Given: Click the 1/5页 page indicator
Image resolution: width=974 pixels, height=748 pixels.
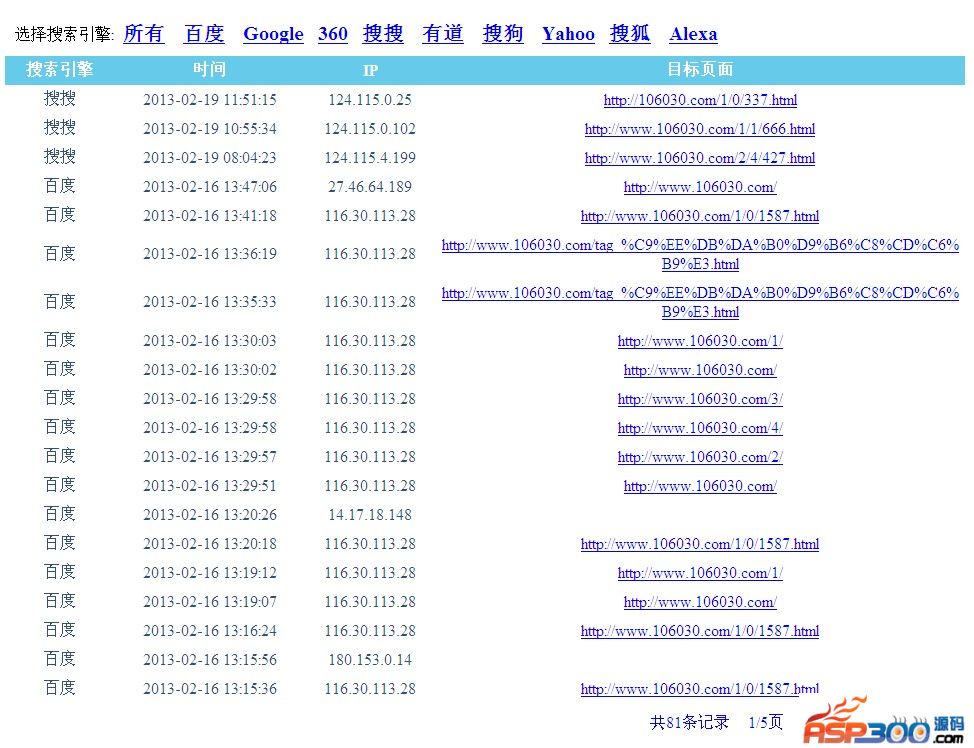Looking at the screenshot, I should (765, 723).
